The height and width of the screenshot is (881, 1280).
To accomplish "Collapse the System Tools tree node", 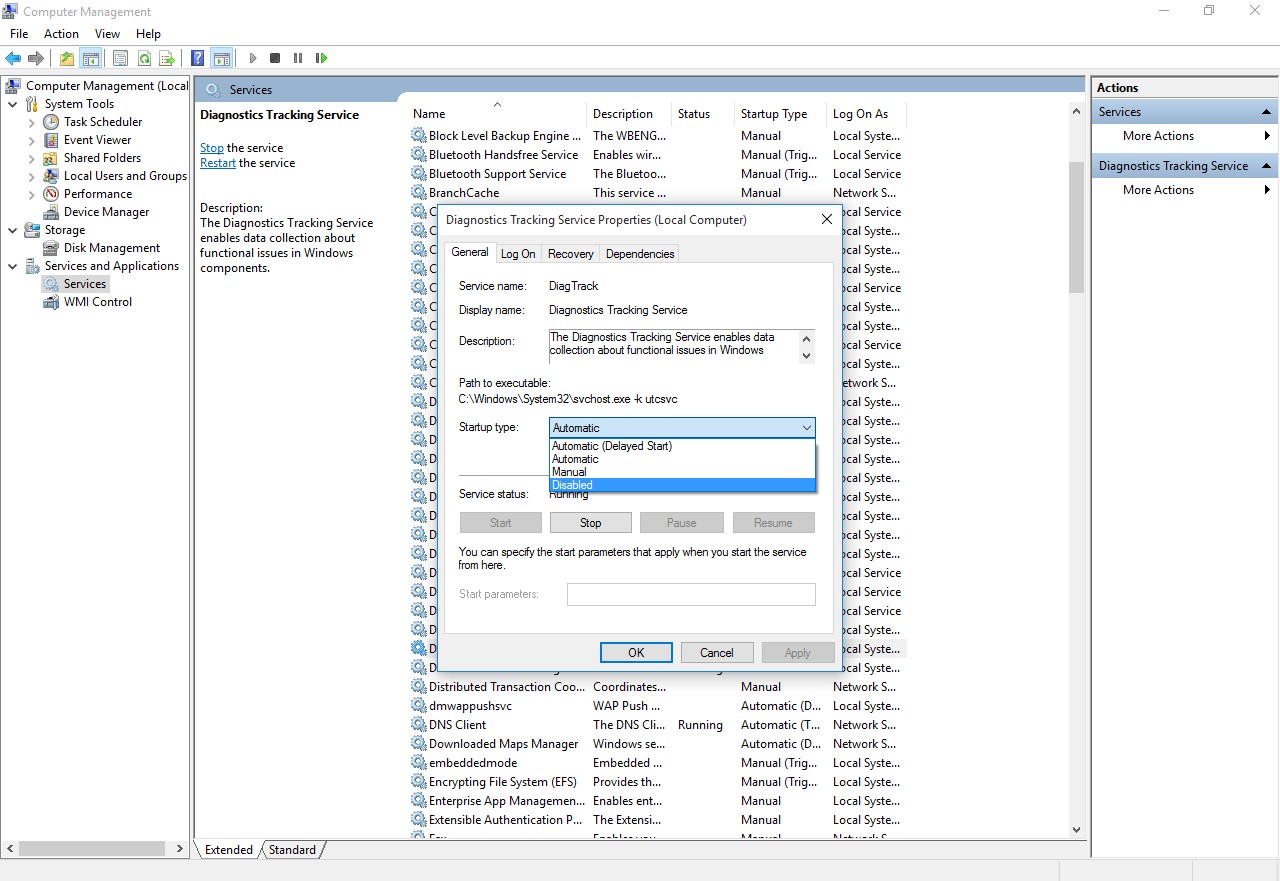I will point(12,104).
